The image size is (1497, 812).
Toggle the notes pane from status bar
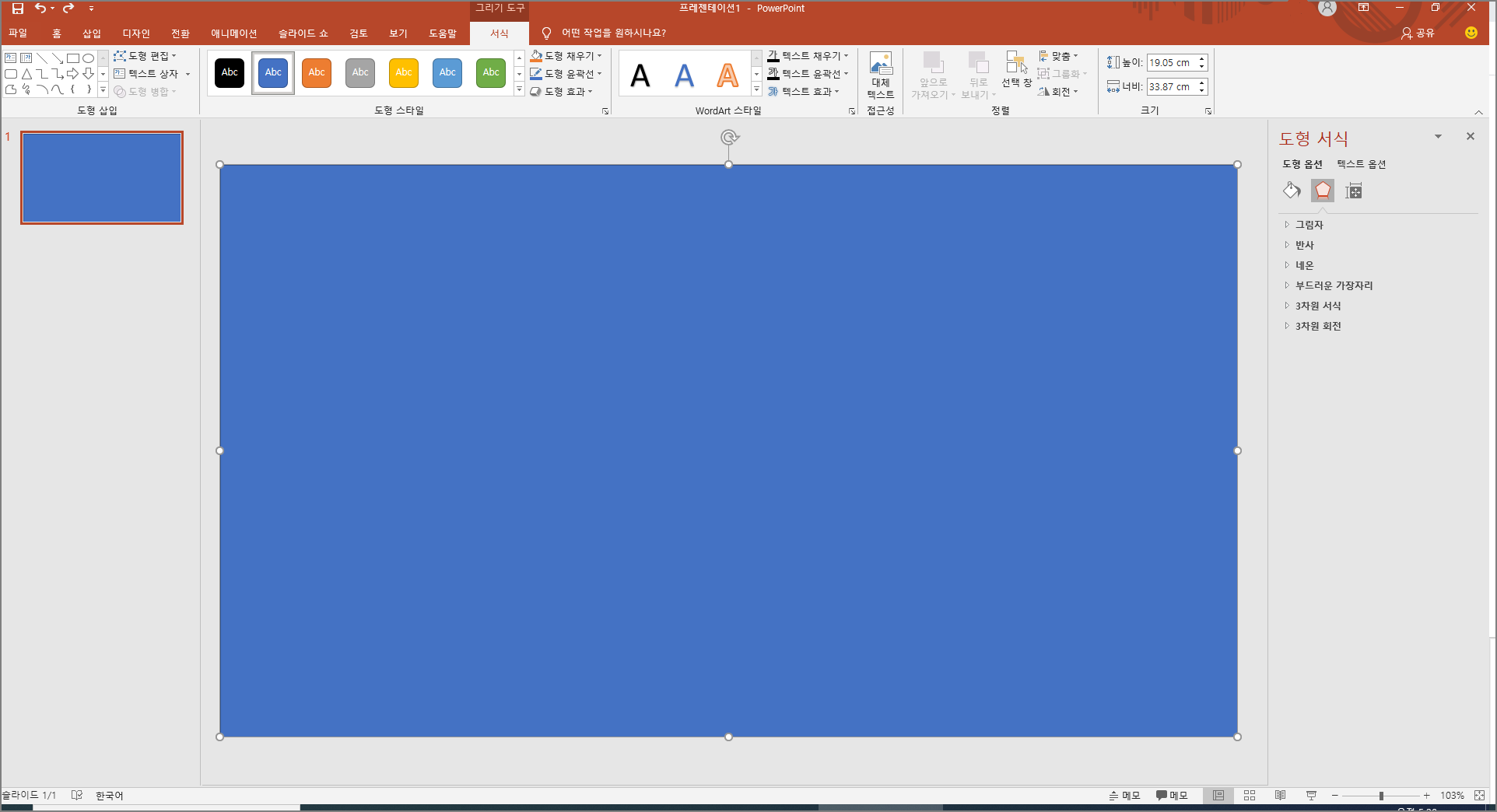pos(1124,795)
